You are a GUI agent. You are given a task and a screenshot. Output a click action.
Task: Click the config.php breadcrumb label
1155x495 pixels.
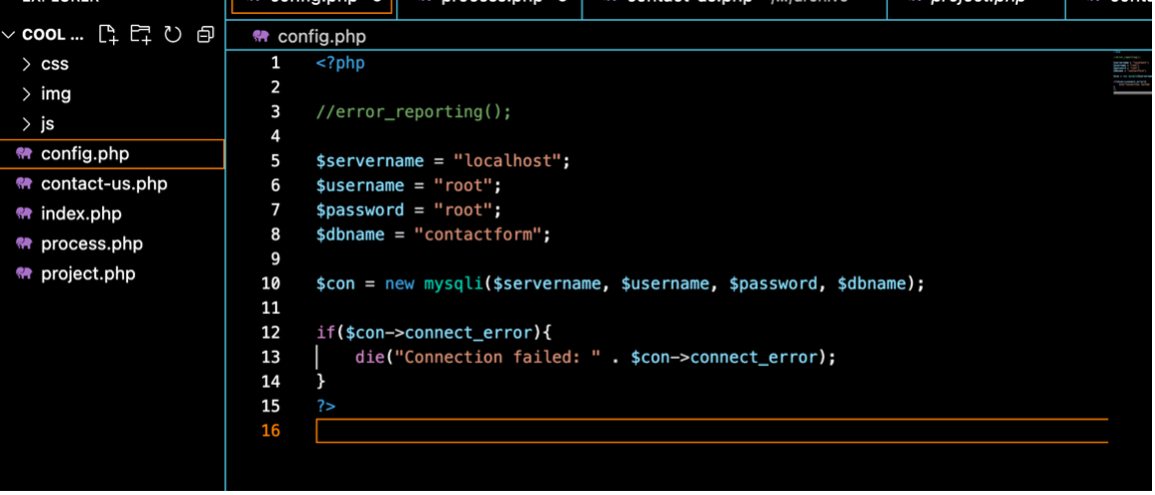pyautogui.click(x=320, y=37)
